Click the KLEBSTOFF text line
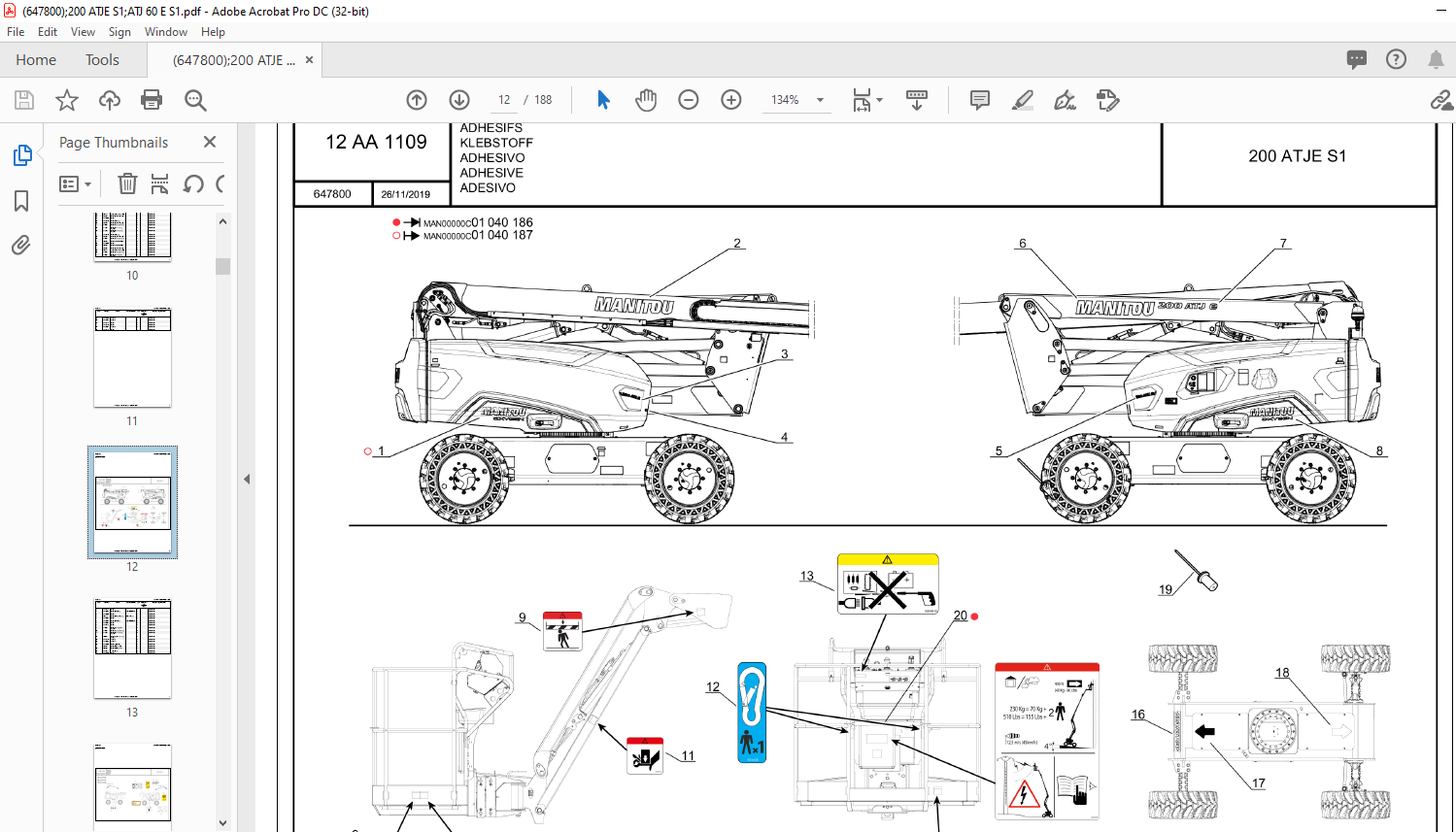Image resolution: width=1456 pixels, height=832 pixels. pos(496,143)
